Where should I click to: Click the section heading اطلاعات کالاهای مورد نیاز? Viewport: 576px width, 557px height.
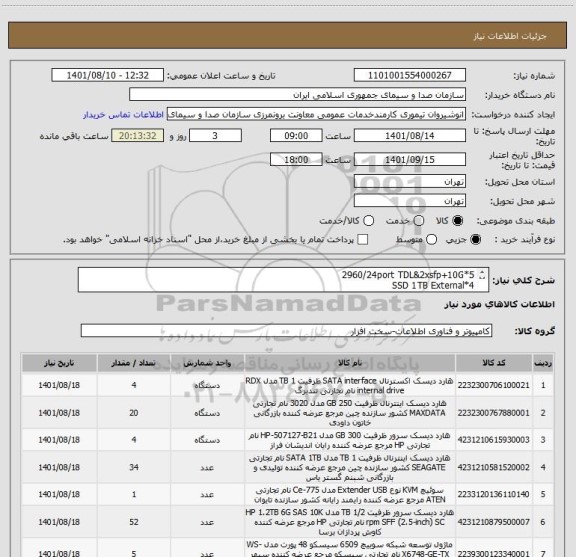pos(500,304)
